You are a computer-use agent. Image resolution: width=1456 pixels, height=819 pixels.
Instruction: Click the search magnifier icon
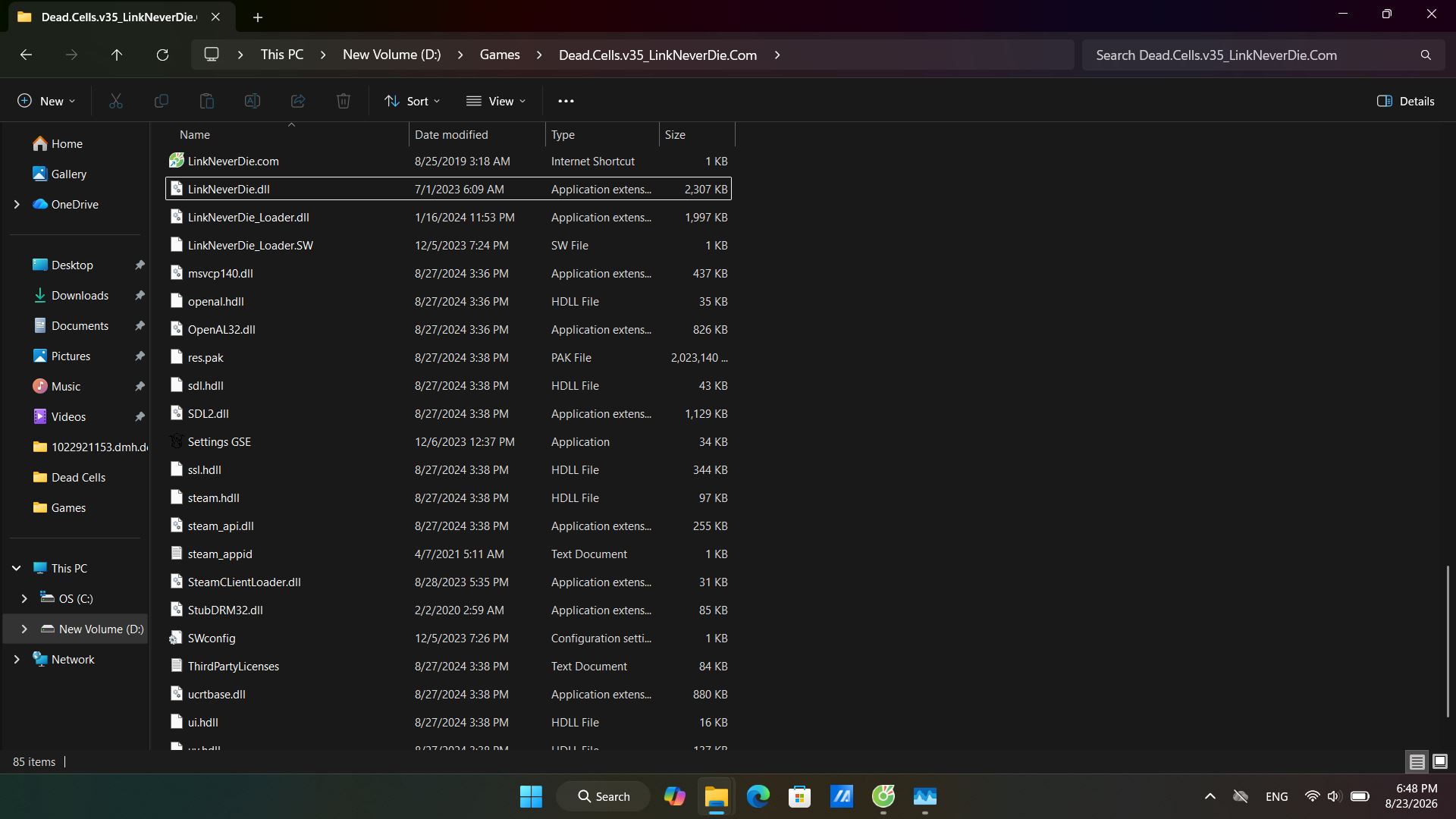[1426, 55]
